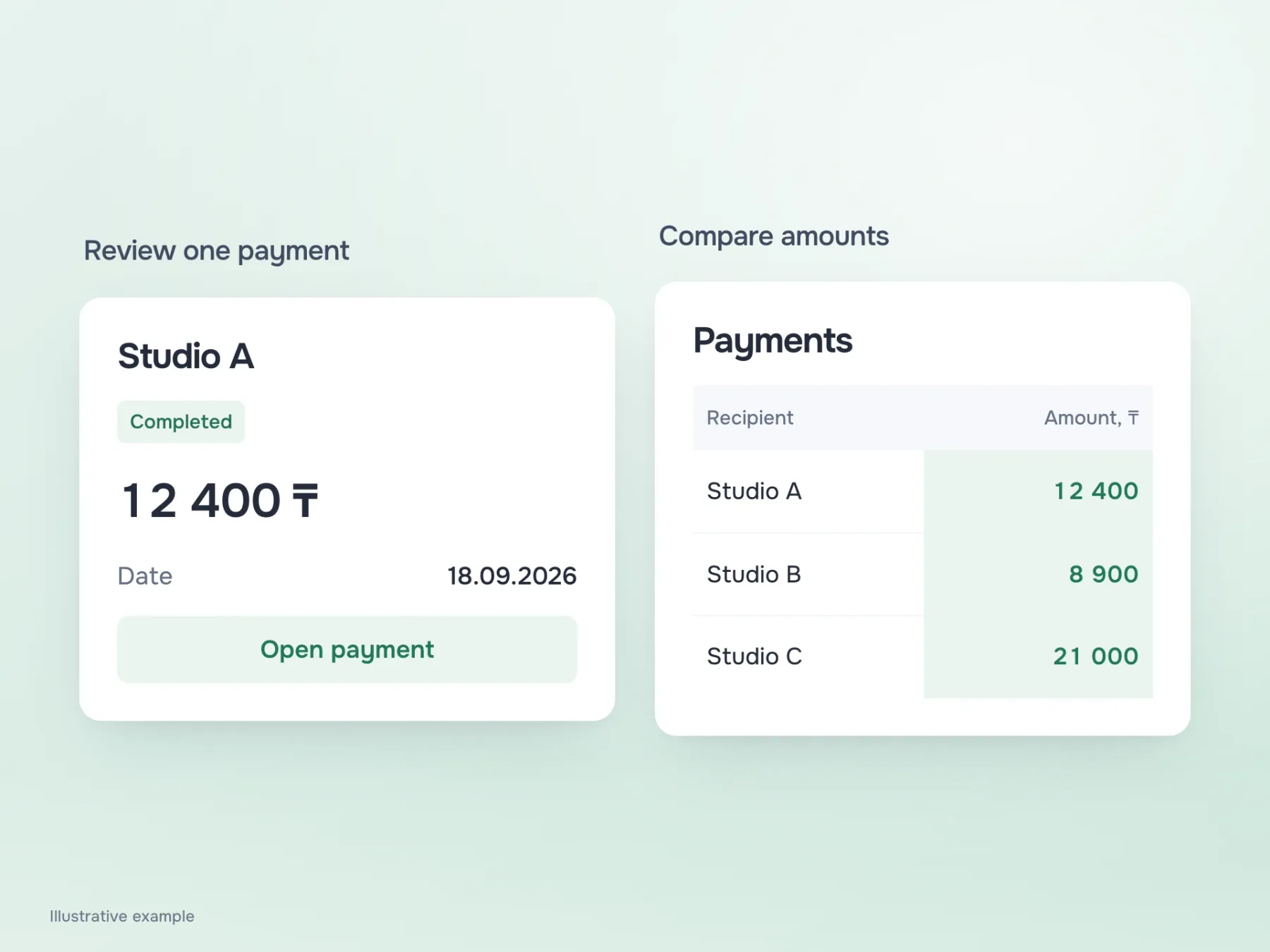Screen dimensions: 1270x952
Task: Click the date value 18.09.2026
Action: point(512,576)
